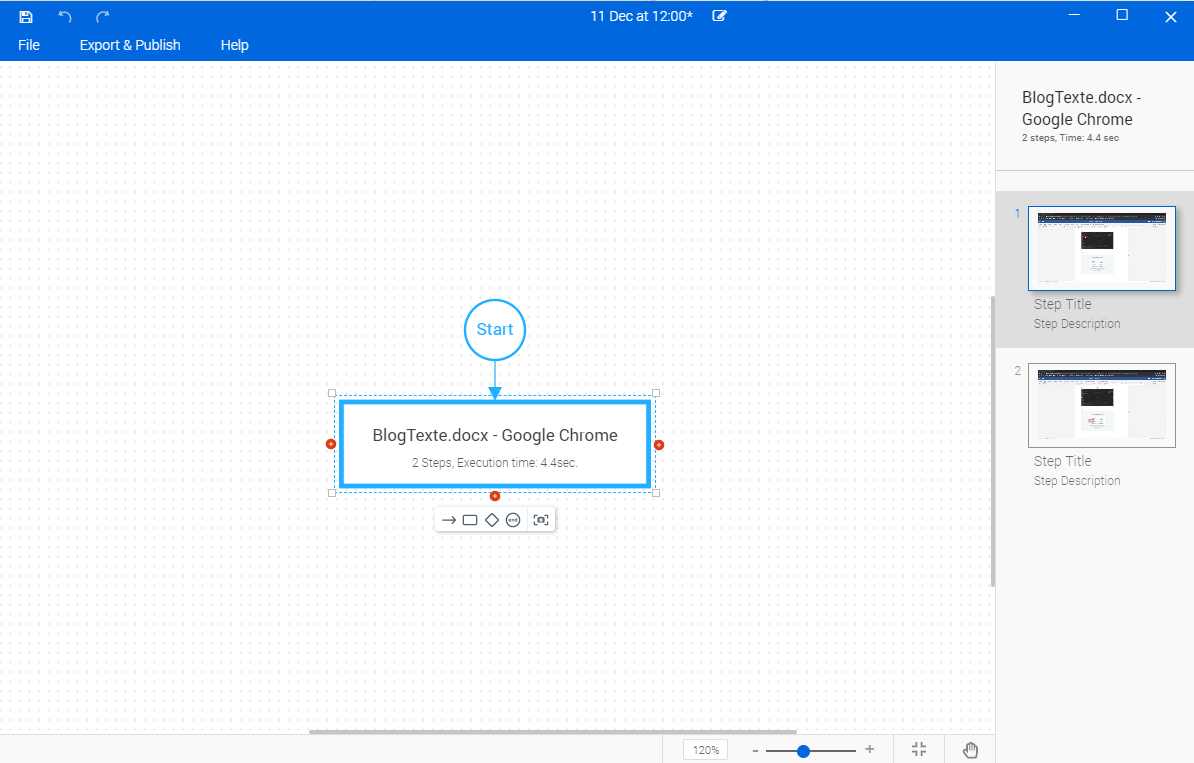Maximize the application window
The width and height of the screenshot is (1194, 763).
[x=1122, y=15]
